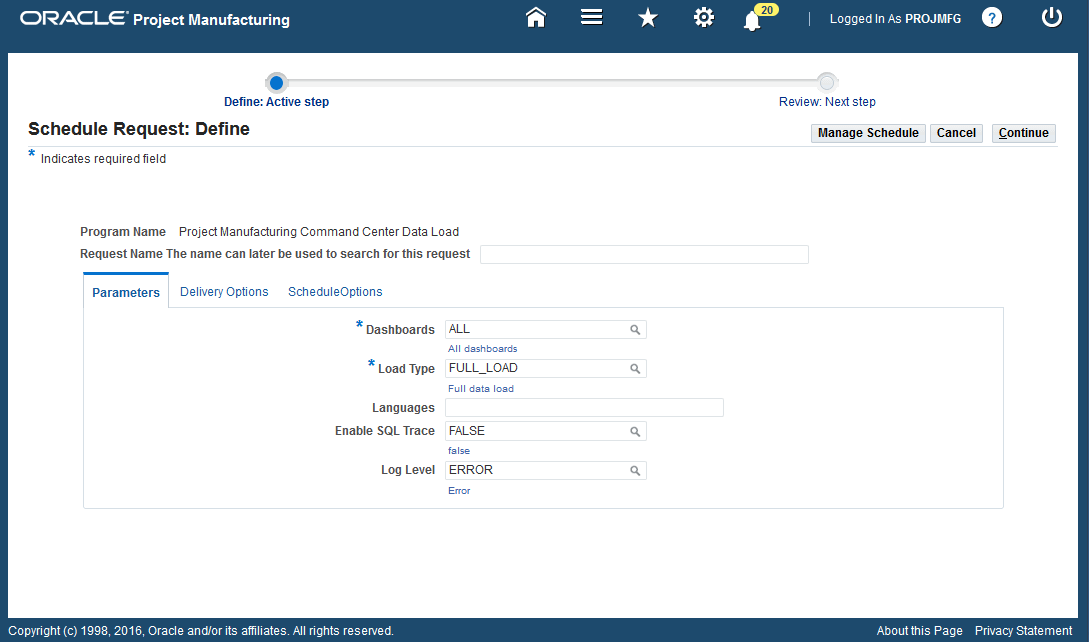Click the 'All dashboards' hint text
This screenshot has width=1089, height=642.
point(483,349)
